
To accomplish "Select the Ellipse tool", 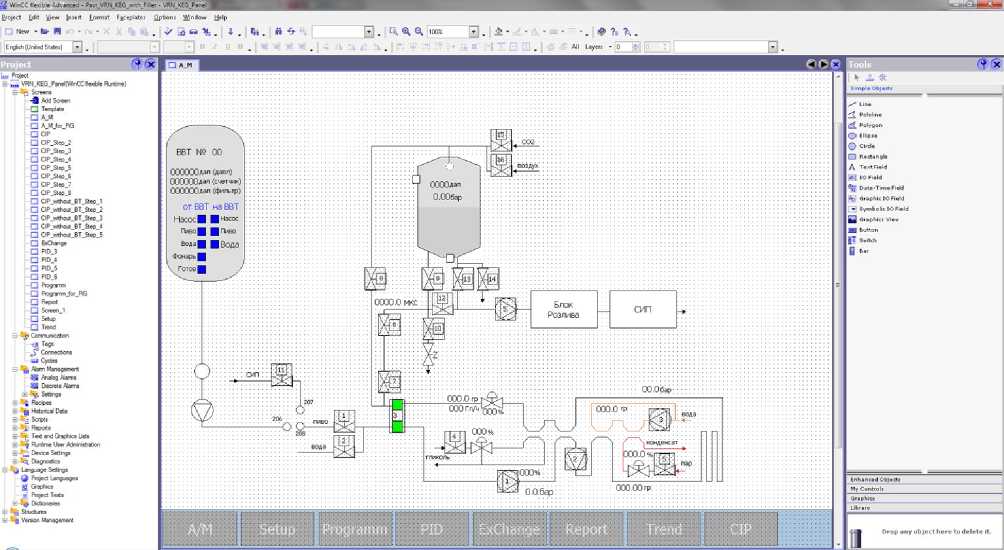I will point(867,135).
